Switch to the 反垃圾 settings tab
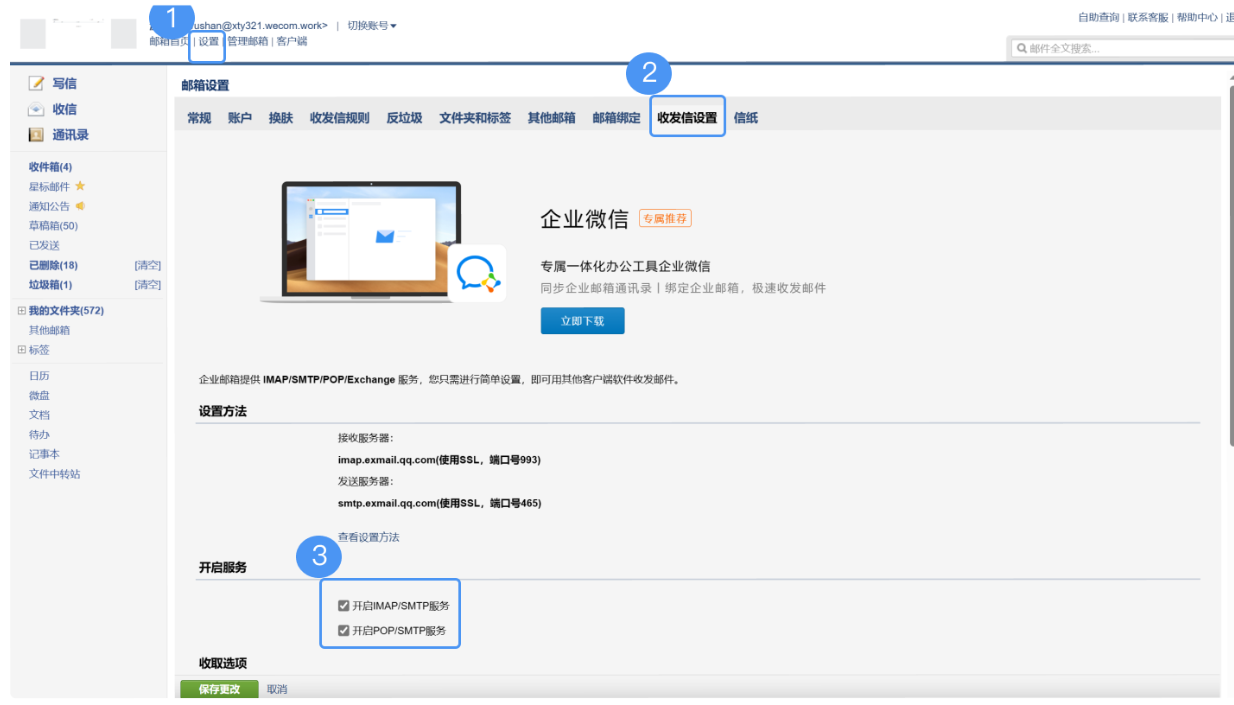The height and width of the screenshot is (705, 1234). (404, 117)
